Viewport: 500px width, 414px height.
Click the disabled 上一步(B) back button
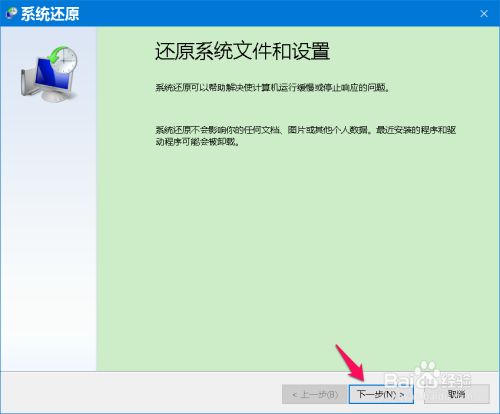314,394
